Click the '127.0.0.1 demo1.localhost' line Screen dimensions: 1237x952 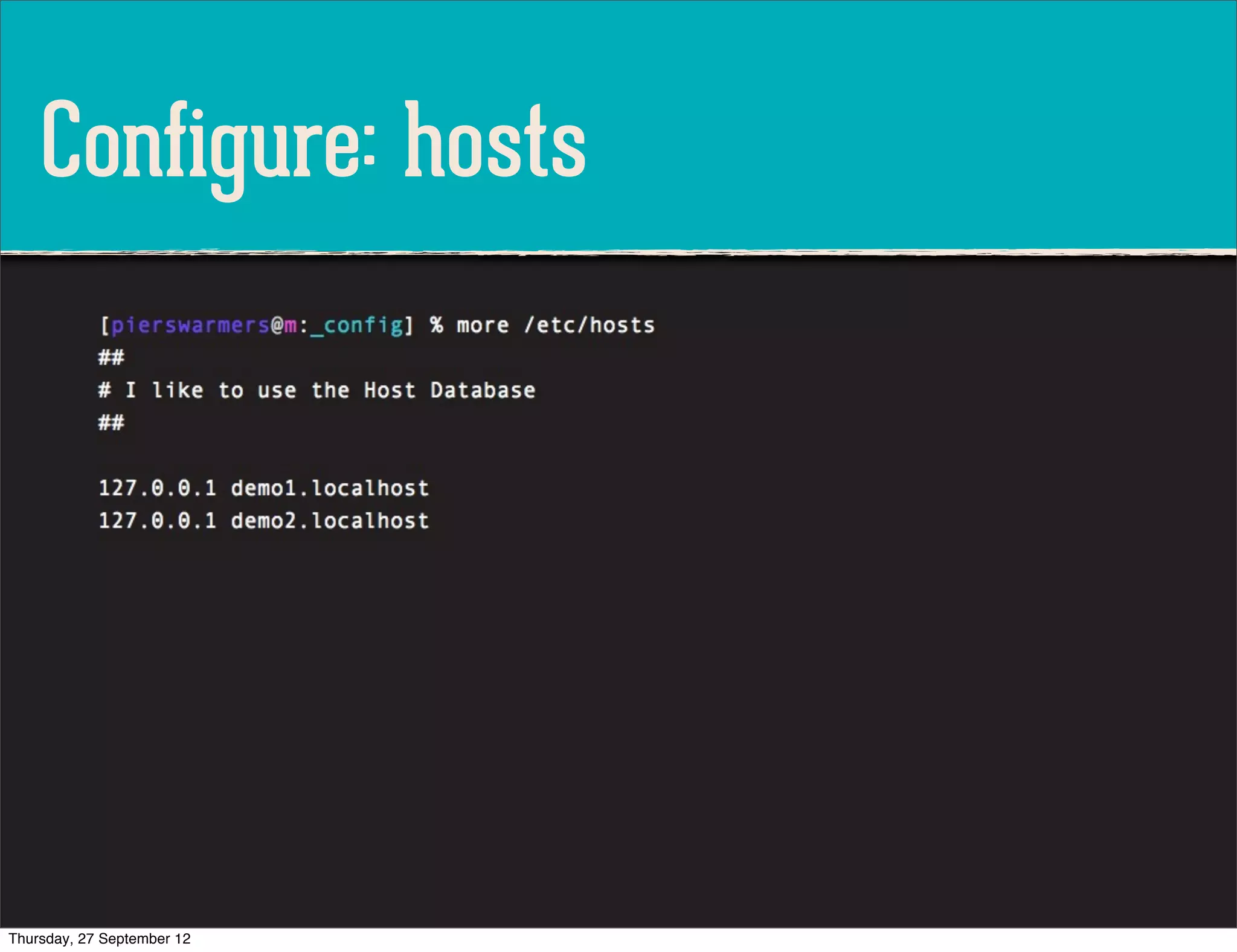click(264, 488)
